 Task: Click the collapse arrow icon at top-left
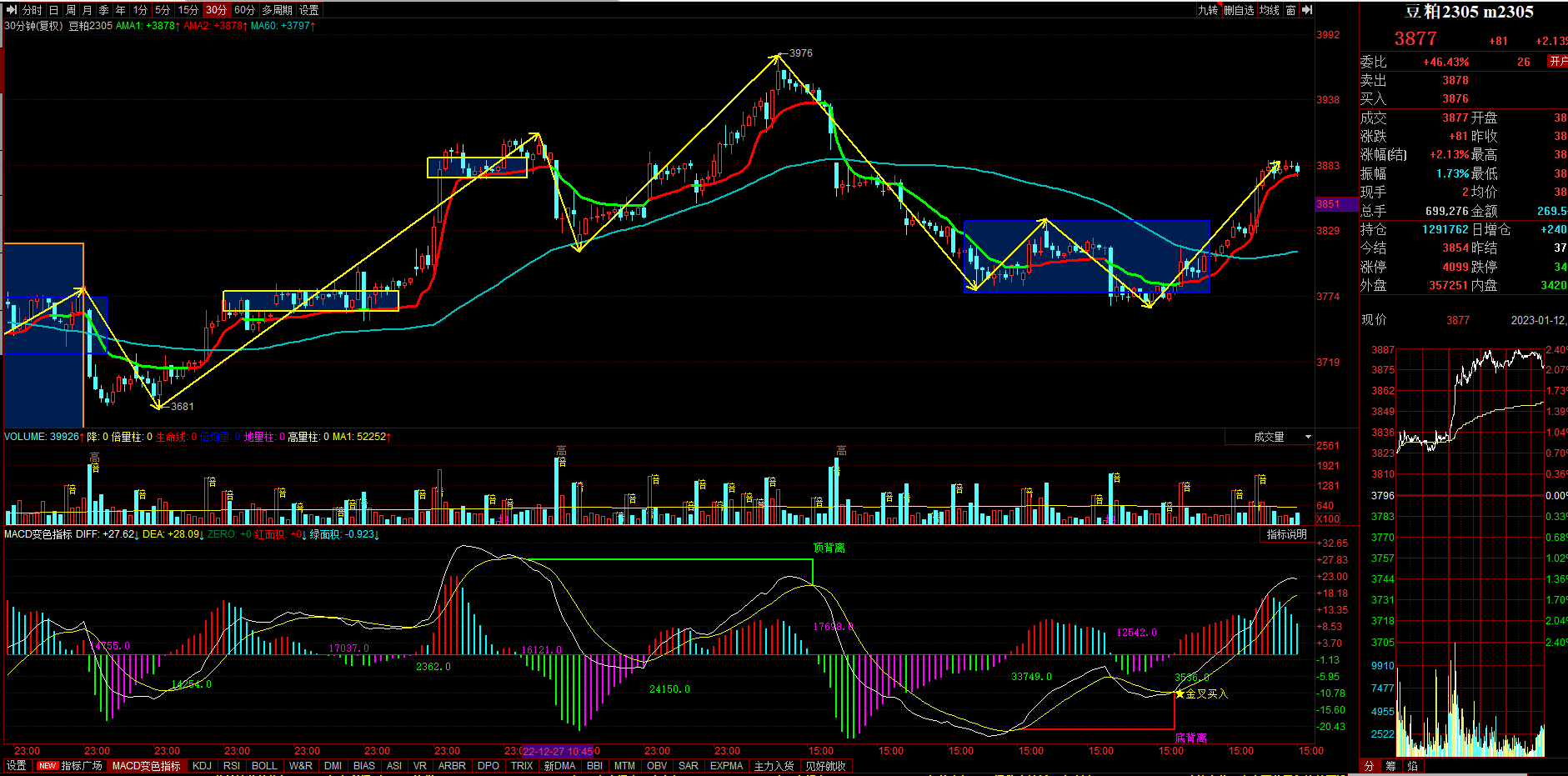11,10
